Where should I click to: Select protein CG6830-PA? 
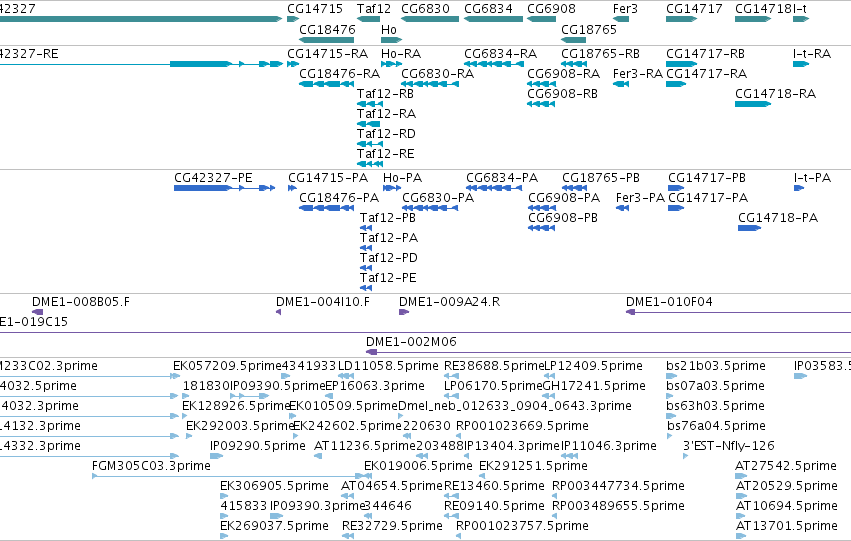coord(437,198)
